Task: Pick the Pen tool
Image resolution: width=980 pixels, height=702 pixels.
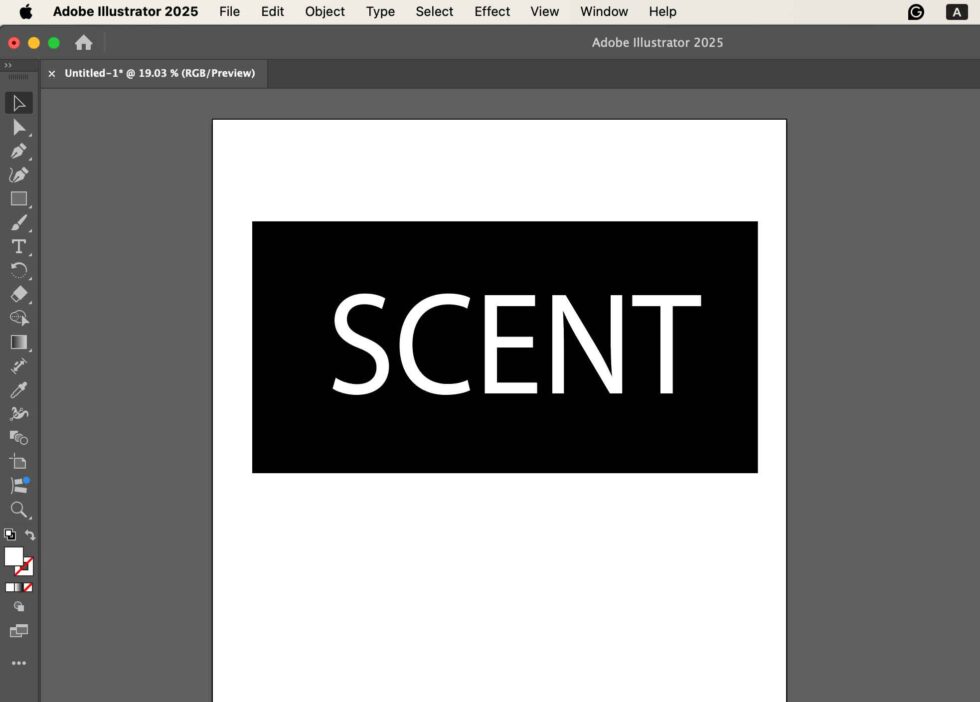Action: 19,151
